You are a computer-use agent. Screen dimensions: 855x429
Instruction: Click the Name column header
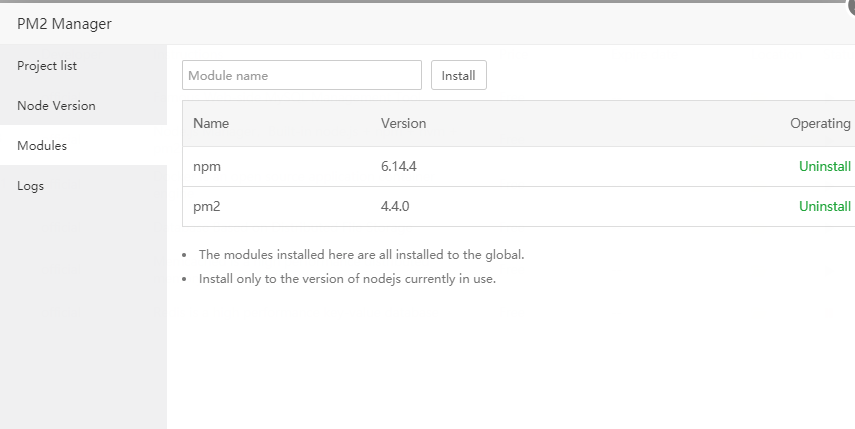point(211,124)
